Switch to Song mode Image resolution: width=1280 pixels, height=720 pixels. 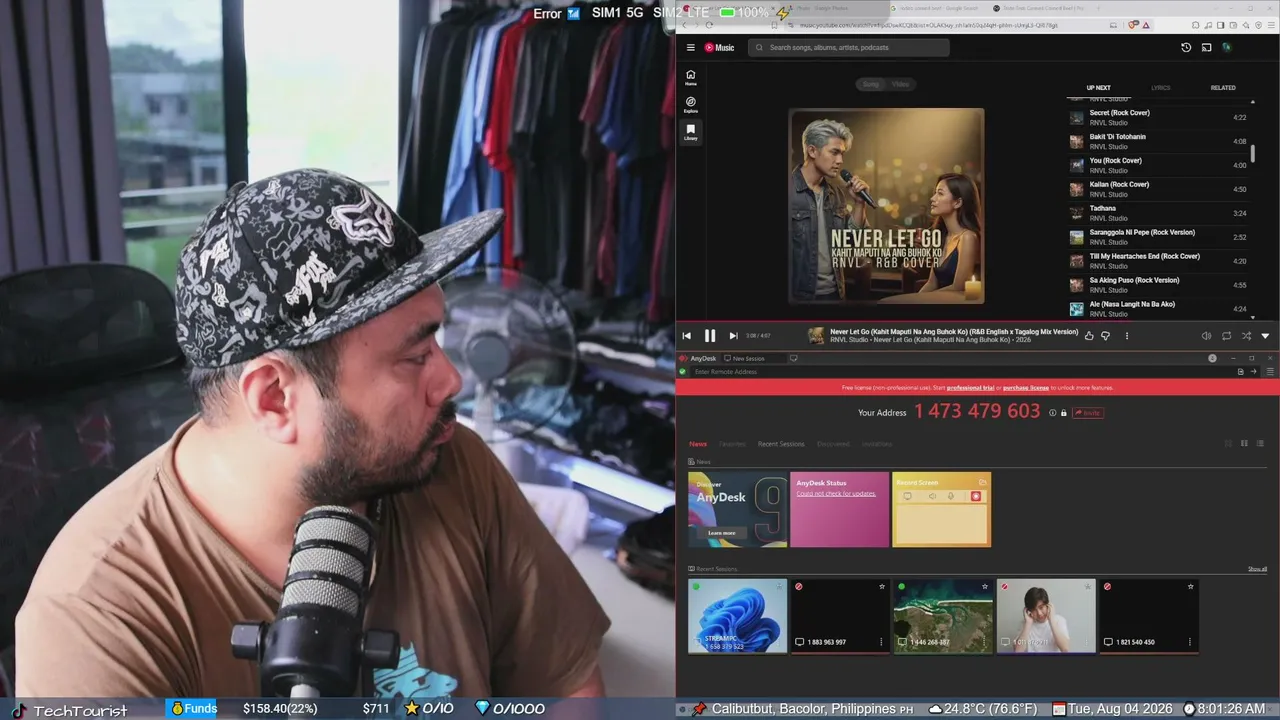871,84
